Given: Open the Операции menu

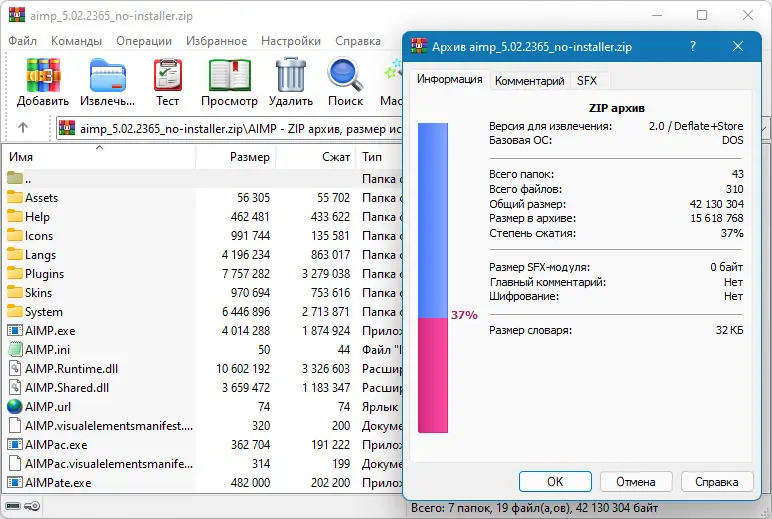Looking at the screenshot, I should 144,41.
